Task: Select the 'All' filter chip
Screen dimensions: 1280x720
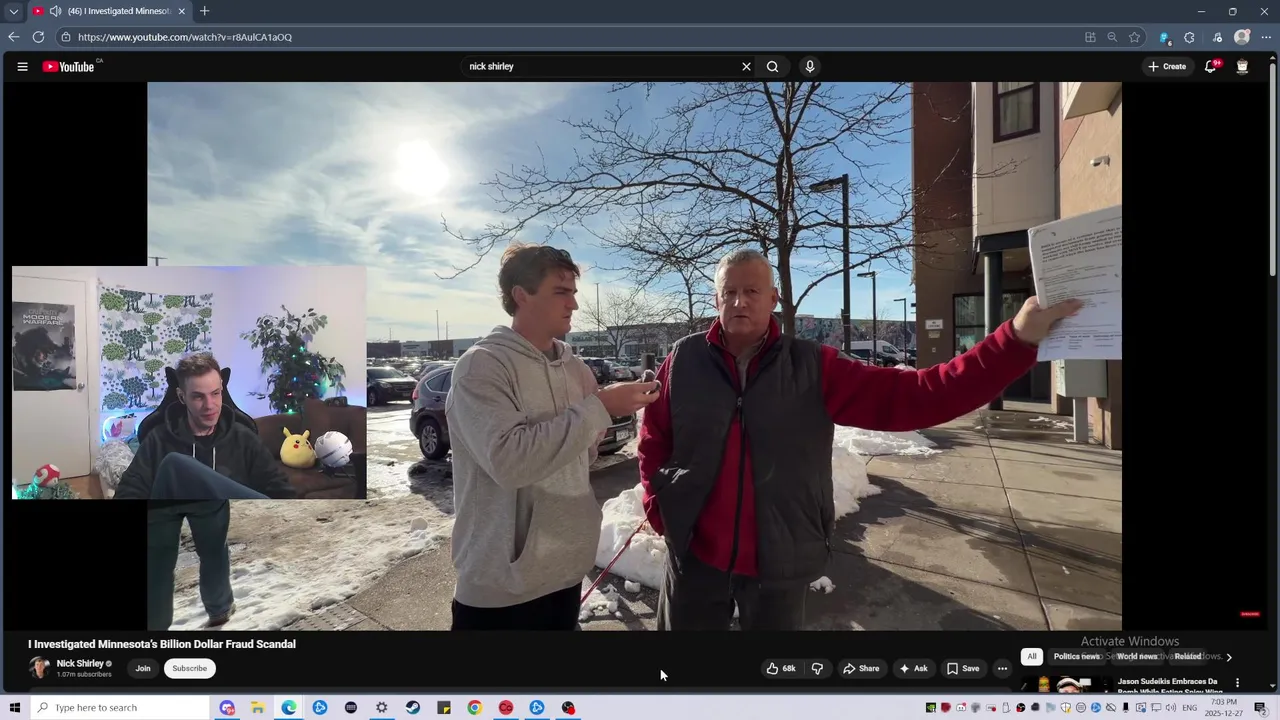Action: click(x=1032, y=656)
